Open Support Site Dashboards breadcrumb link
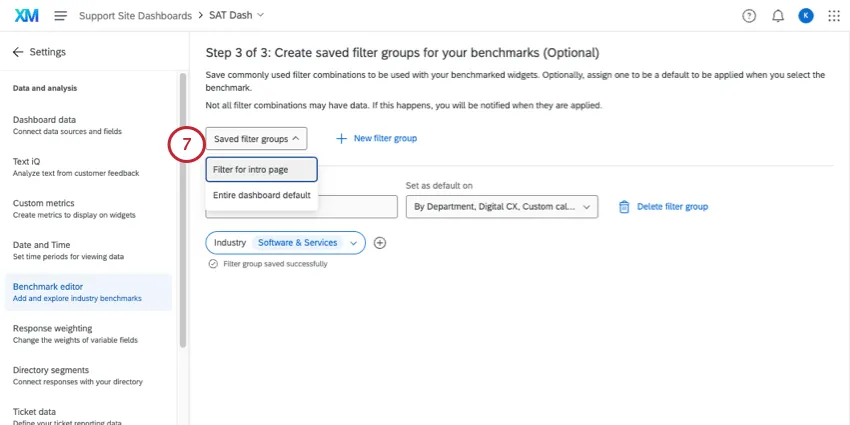The width and height of the screenshot is (850, 425). [x=135, y=16]
